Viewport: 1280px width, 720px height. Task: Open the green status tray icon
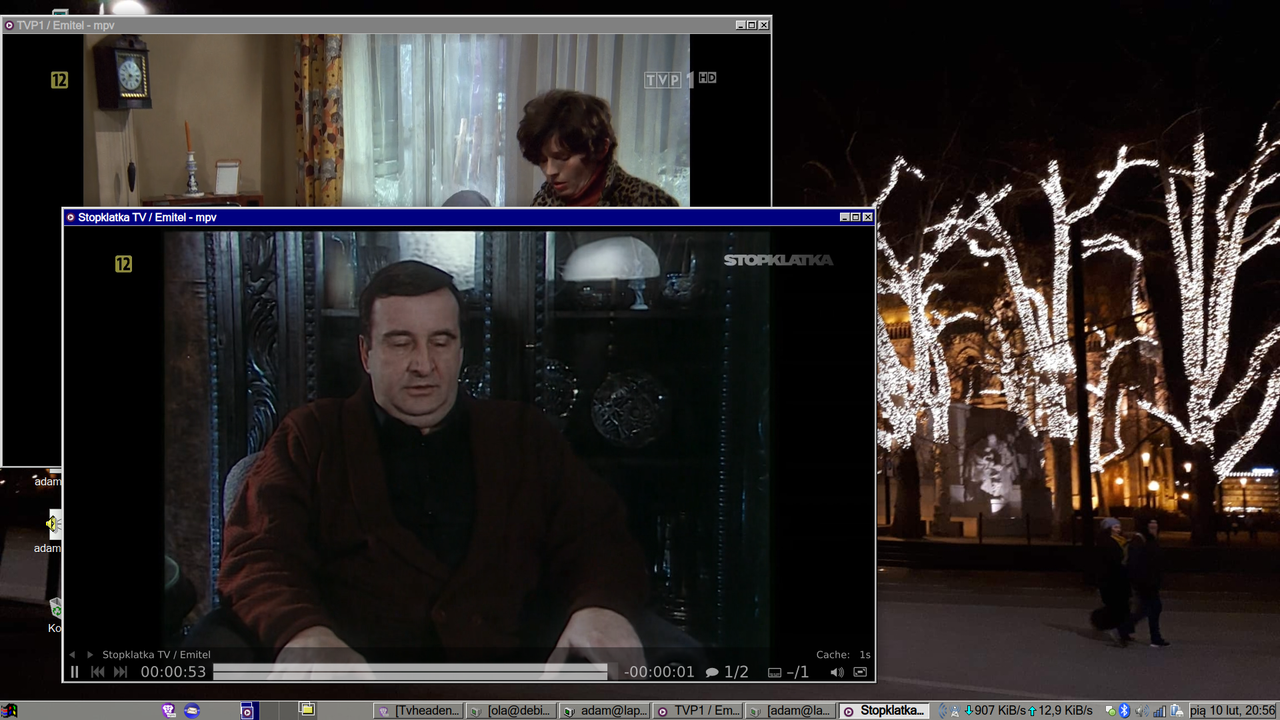click(x=1110, y=711)
